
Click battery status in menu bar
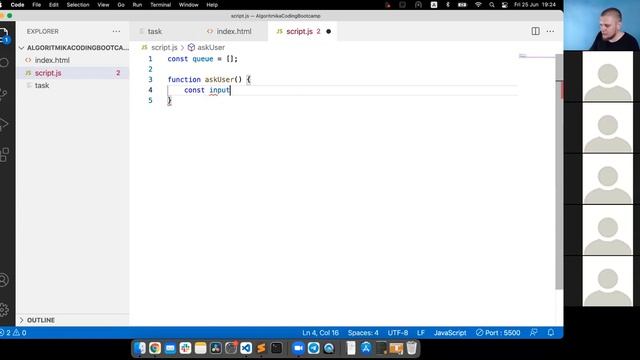coord(462,5)
